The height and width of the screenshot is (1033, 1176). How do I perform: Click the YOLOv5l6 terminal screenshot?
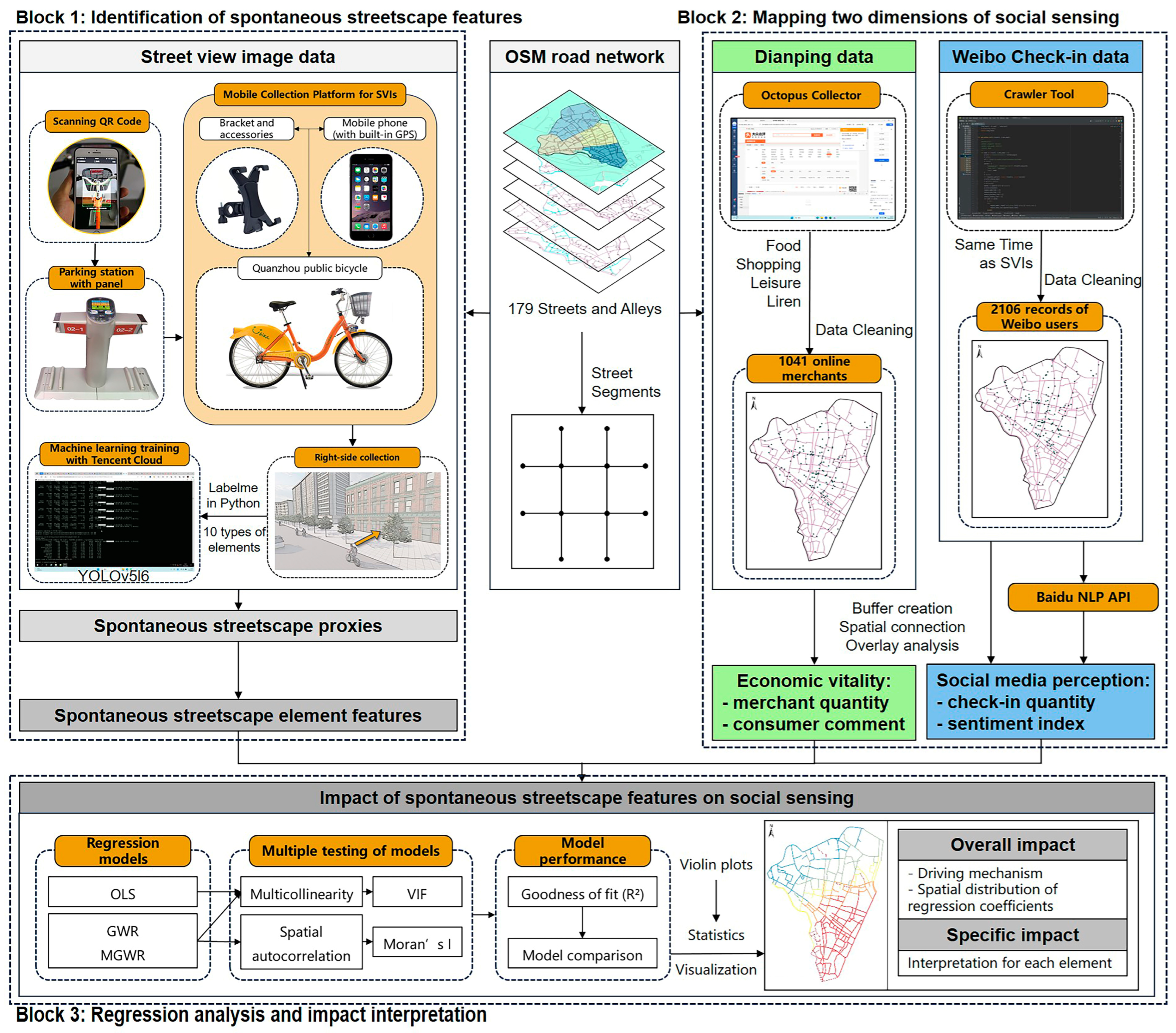[x=114, y=521]
